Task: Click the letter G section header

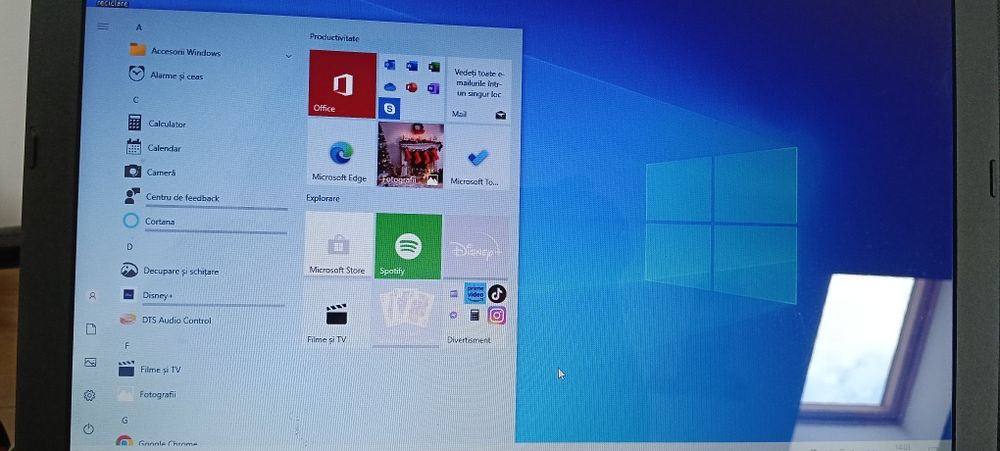Action: (x=124, y=420)
